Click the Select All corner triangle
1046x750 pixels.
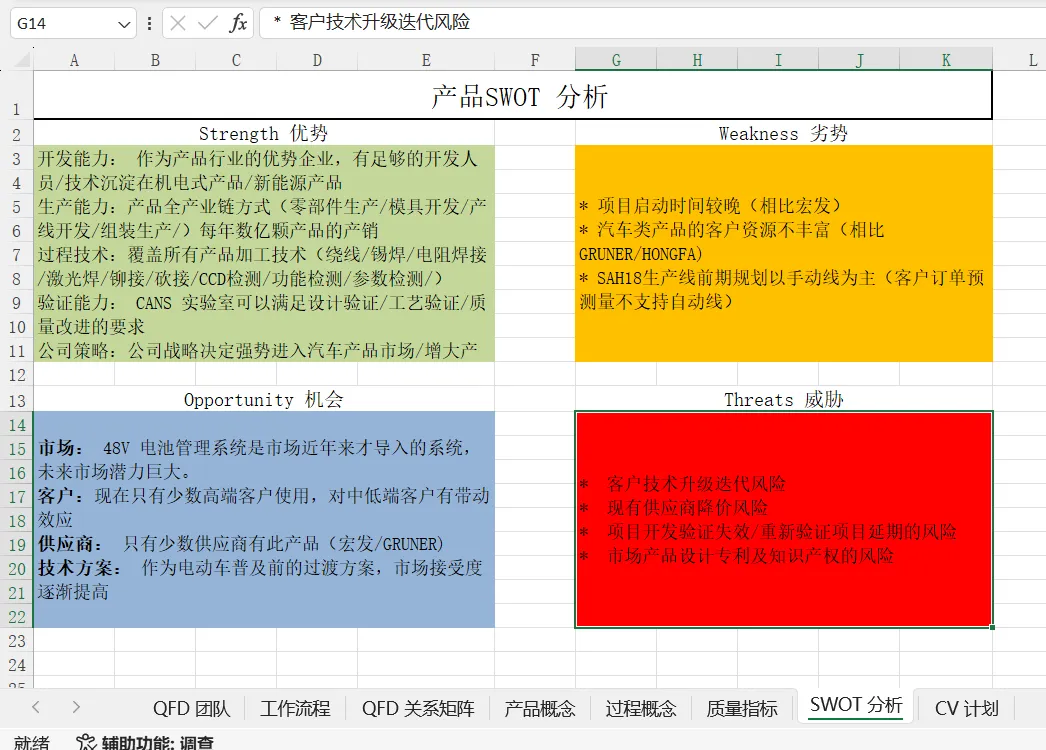pyautogui.click(x=22, y=60)
